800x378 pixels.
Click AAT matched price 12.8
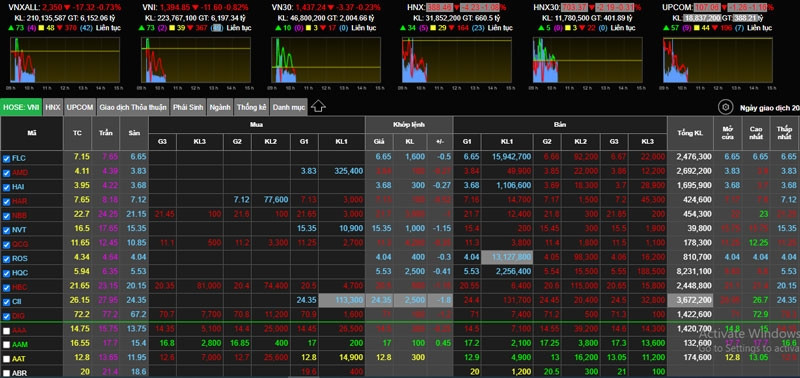coord(384,358)
